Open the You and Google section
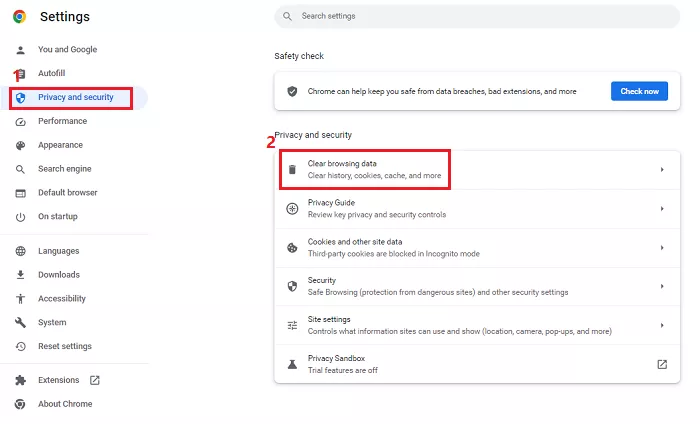 point(67,50)
